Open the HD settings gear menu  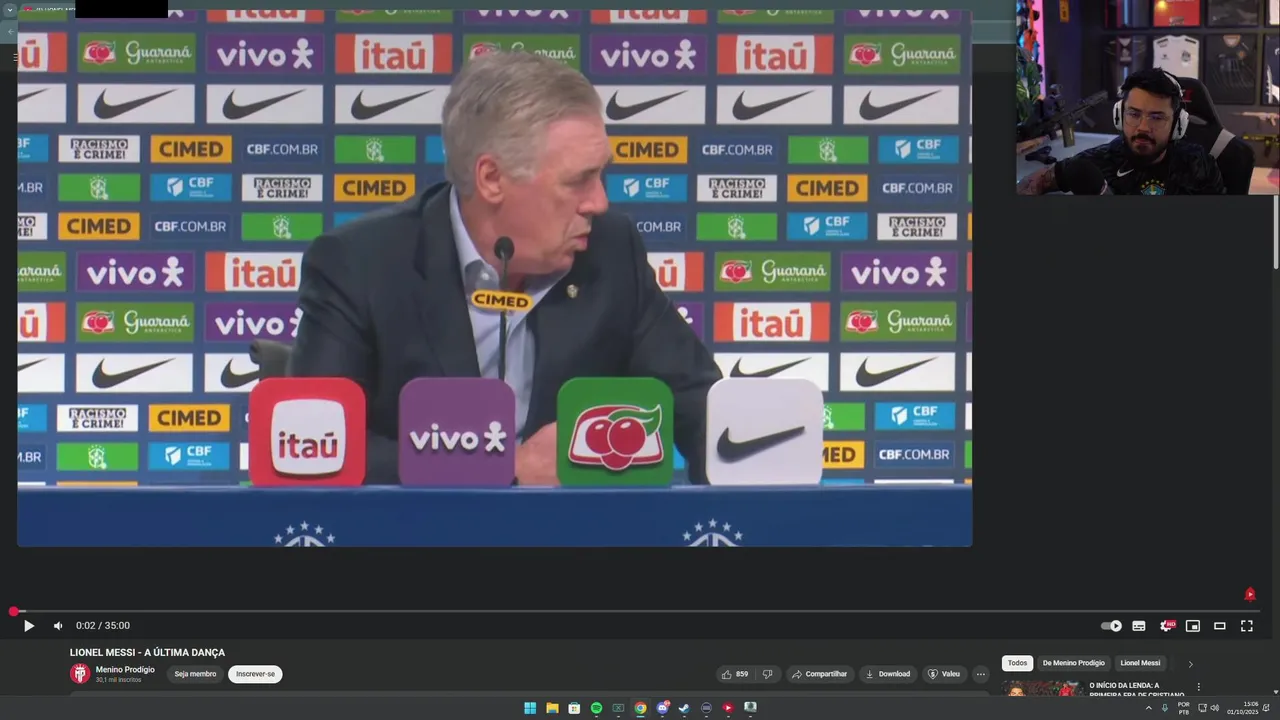pos(1166,626)
